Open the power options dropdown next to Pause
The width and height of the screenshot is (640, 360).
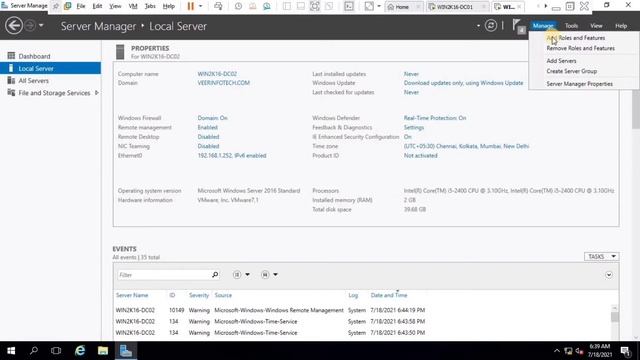[200, 6]
